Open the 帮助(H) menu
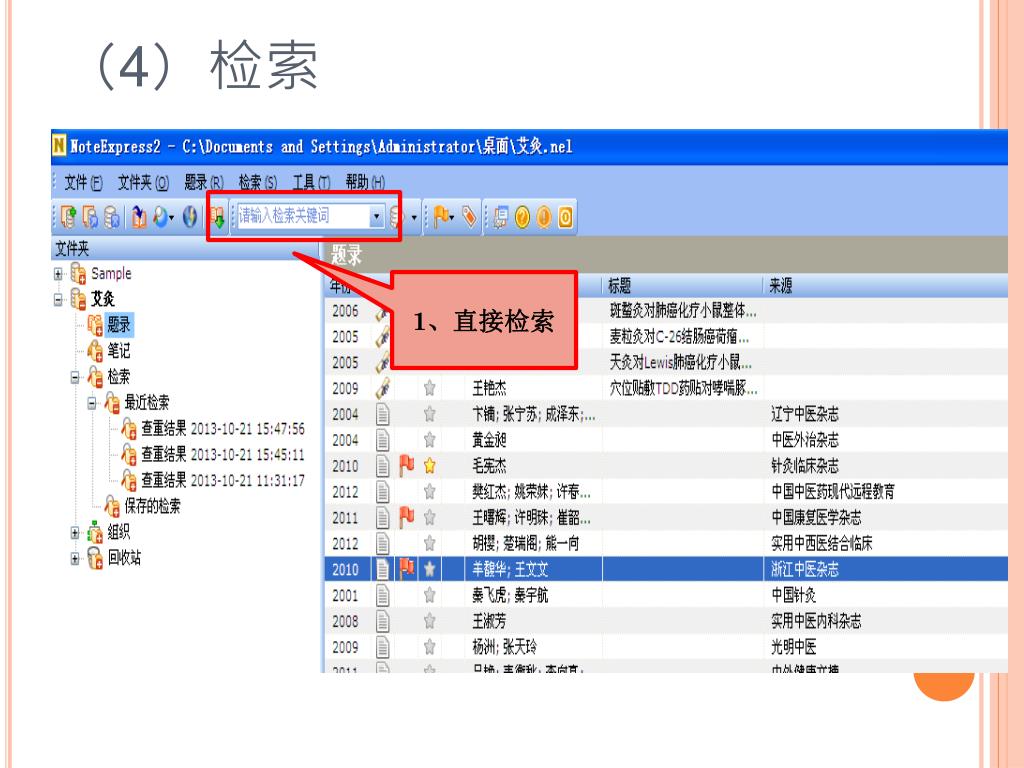 click(x=365, y=183)
